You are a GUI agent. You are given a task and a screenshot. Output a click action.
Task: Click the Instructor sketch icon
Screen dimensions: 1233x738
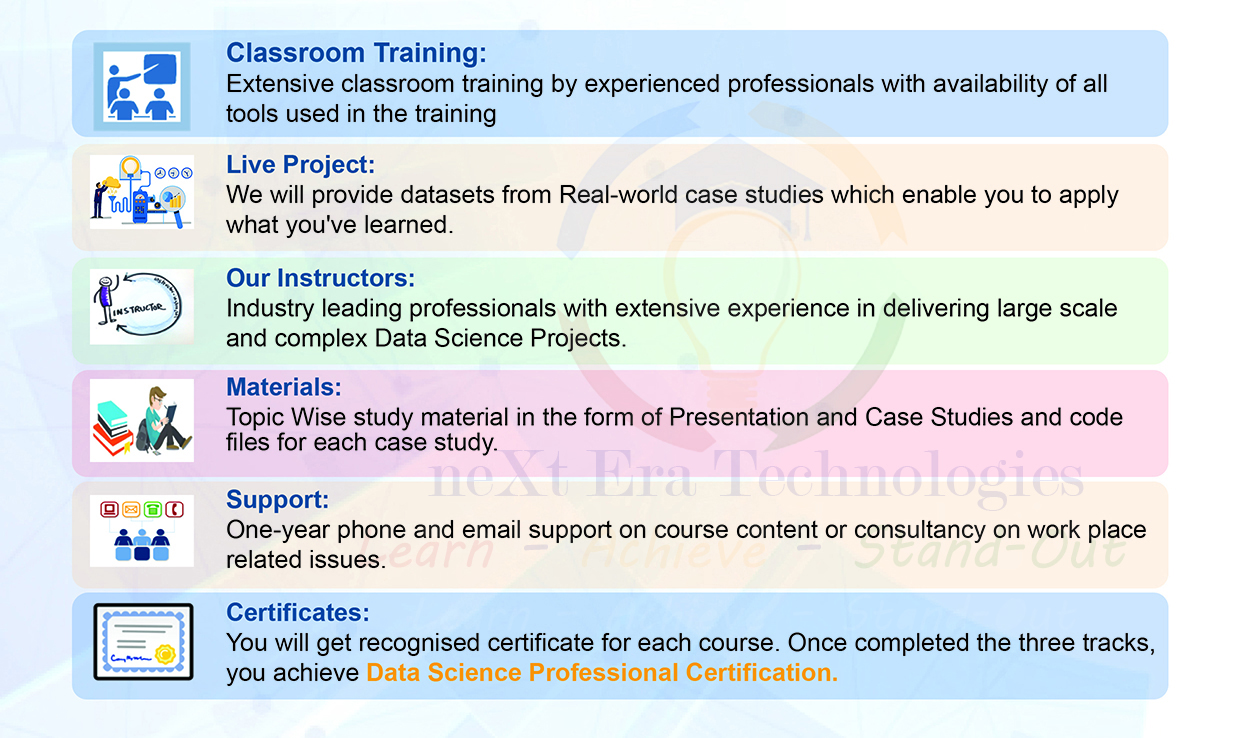[x=141, y=306]
